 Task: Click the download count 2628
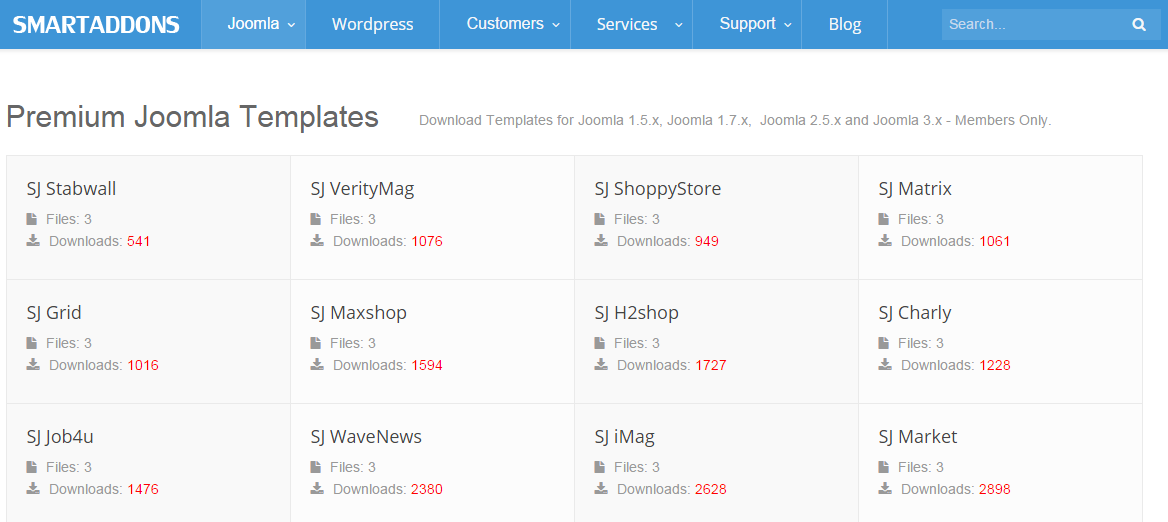(711, 489)
